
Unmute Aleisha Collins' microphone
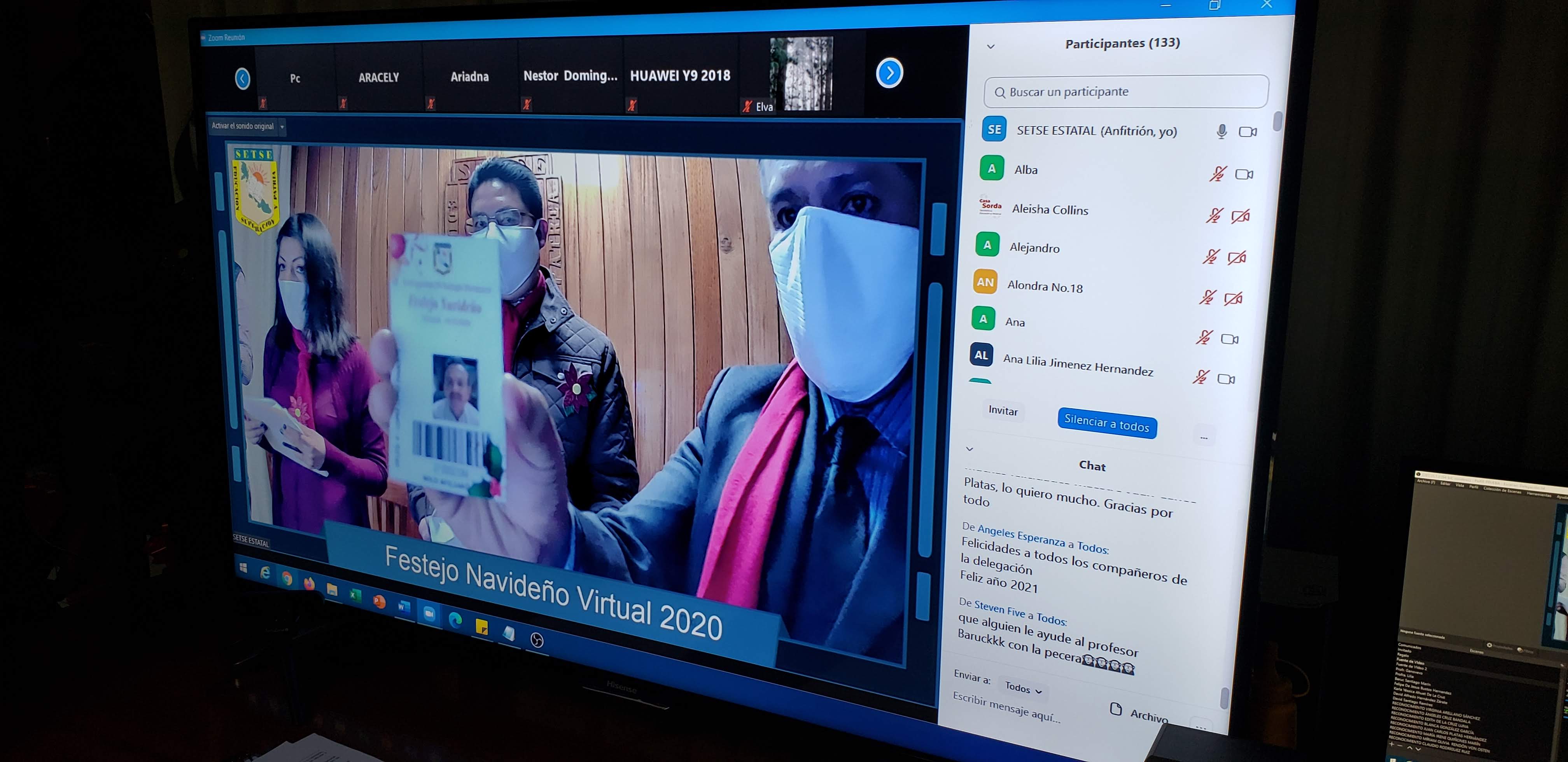(x=1214, y=215)
